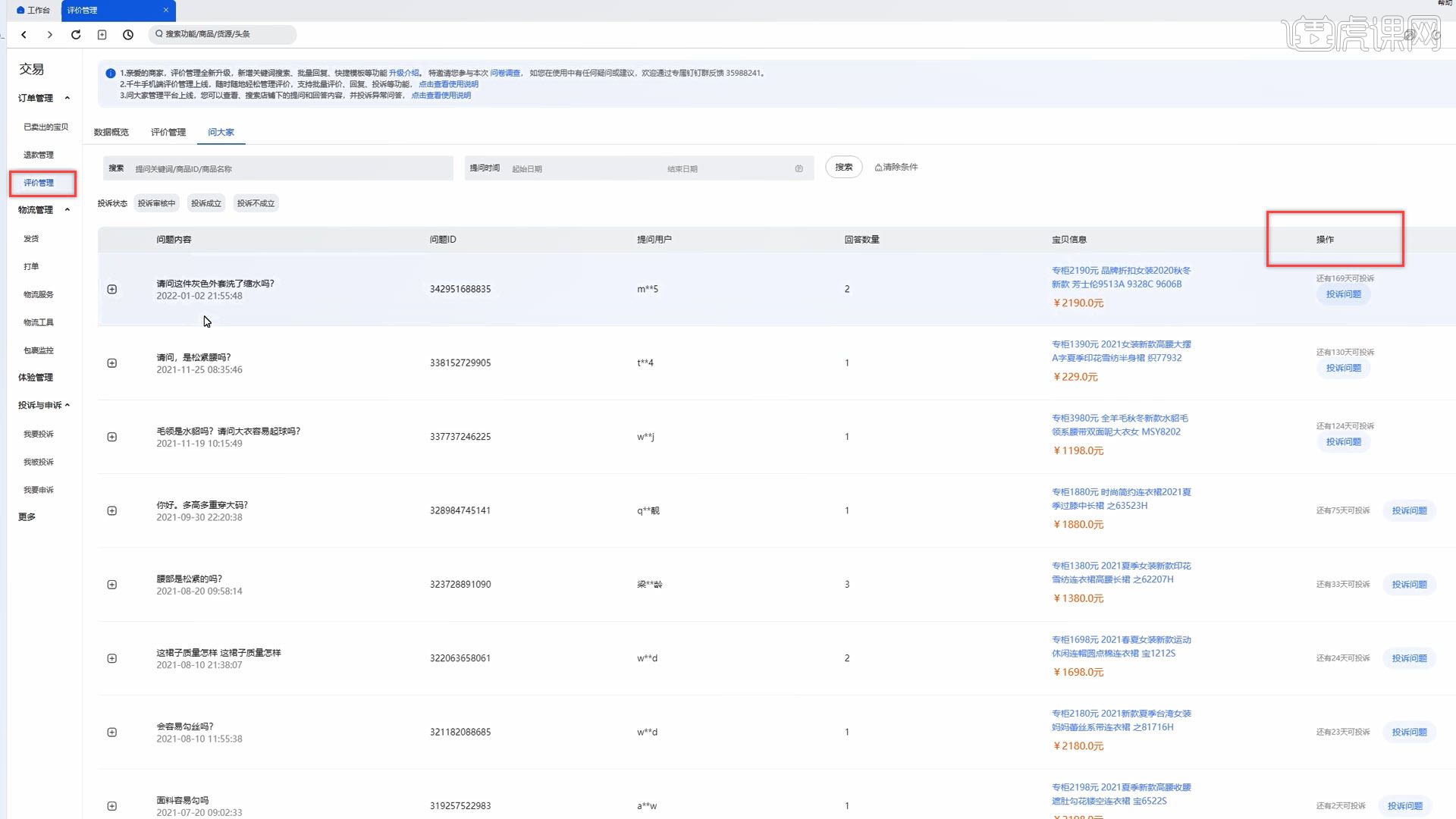Expand the row asking 是松紧腰吗

click(x=112, y=363)
